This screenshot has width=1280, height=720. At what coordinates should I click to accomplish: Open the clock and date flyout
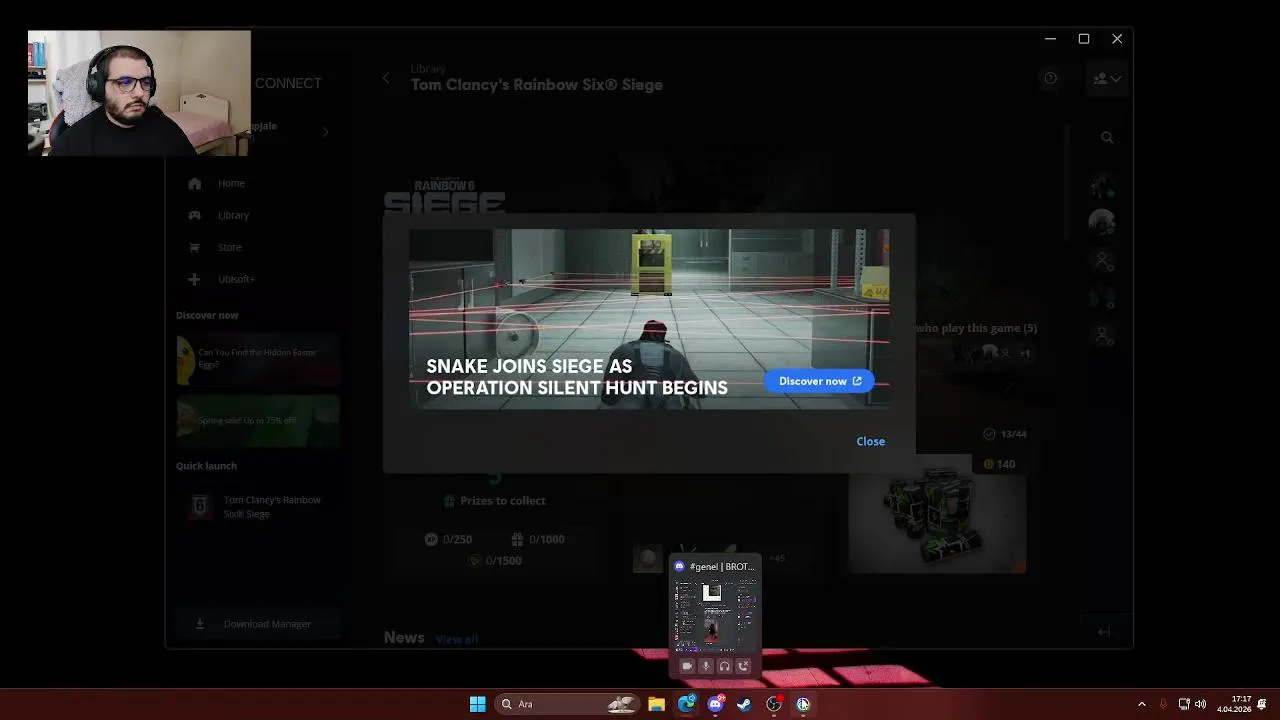coord(1234,704)
